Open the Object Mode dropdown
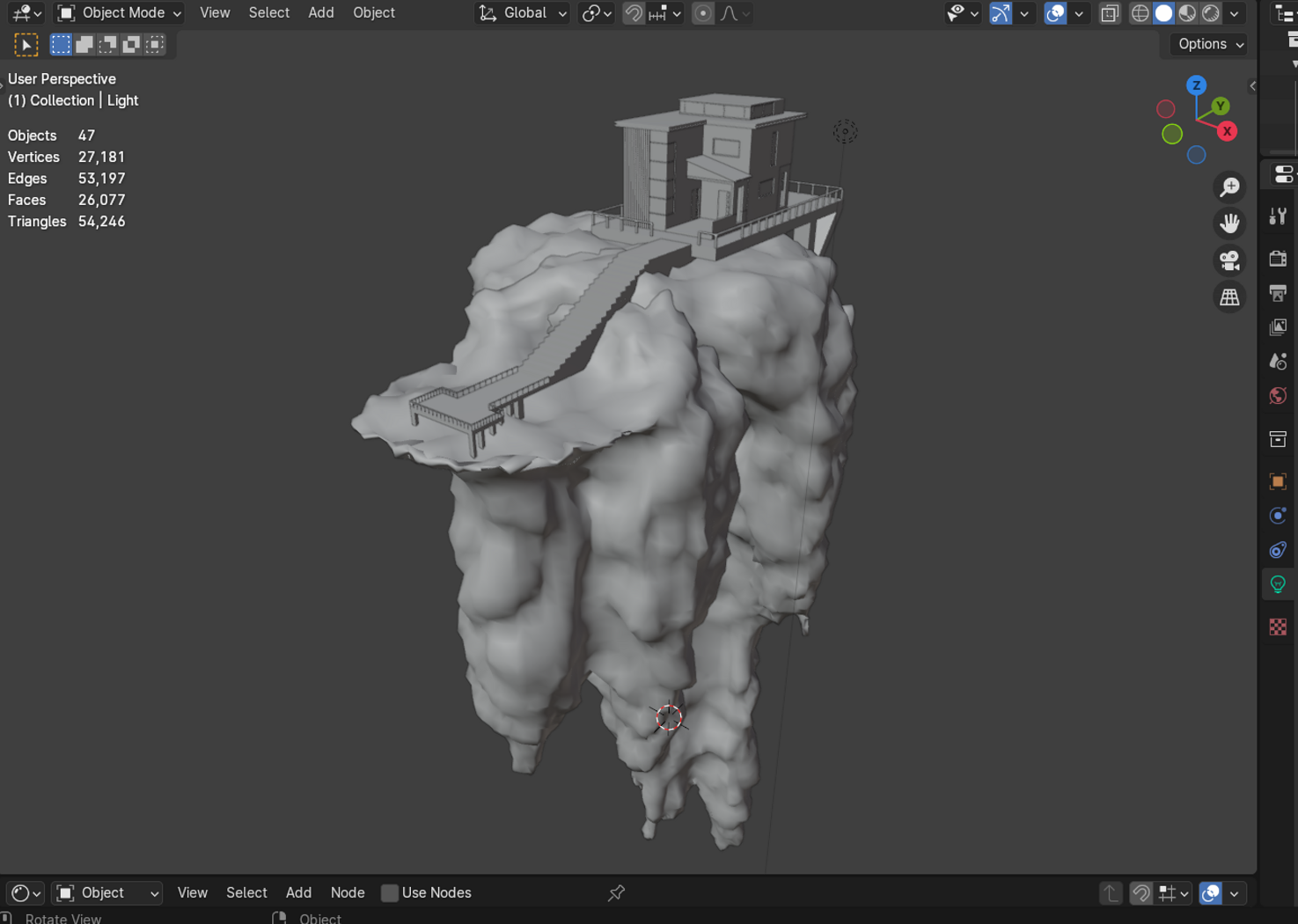The height and width of the screenshot is (924, 1298). pos(119,13)
